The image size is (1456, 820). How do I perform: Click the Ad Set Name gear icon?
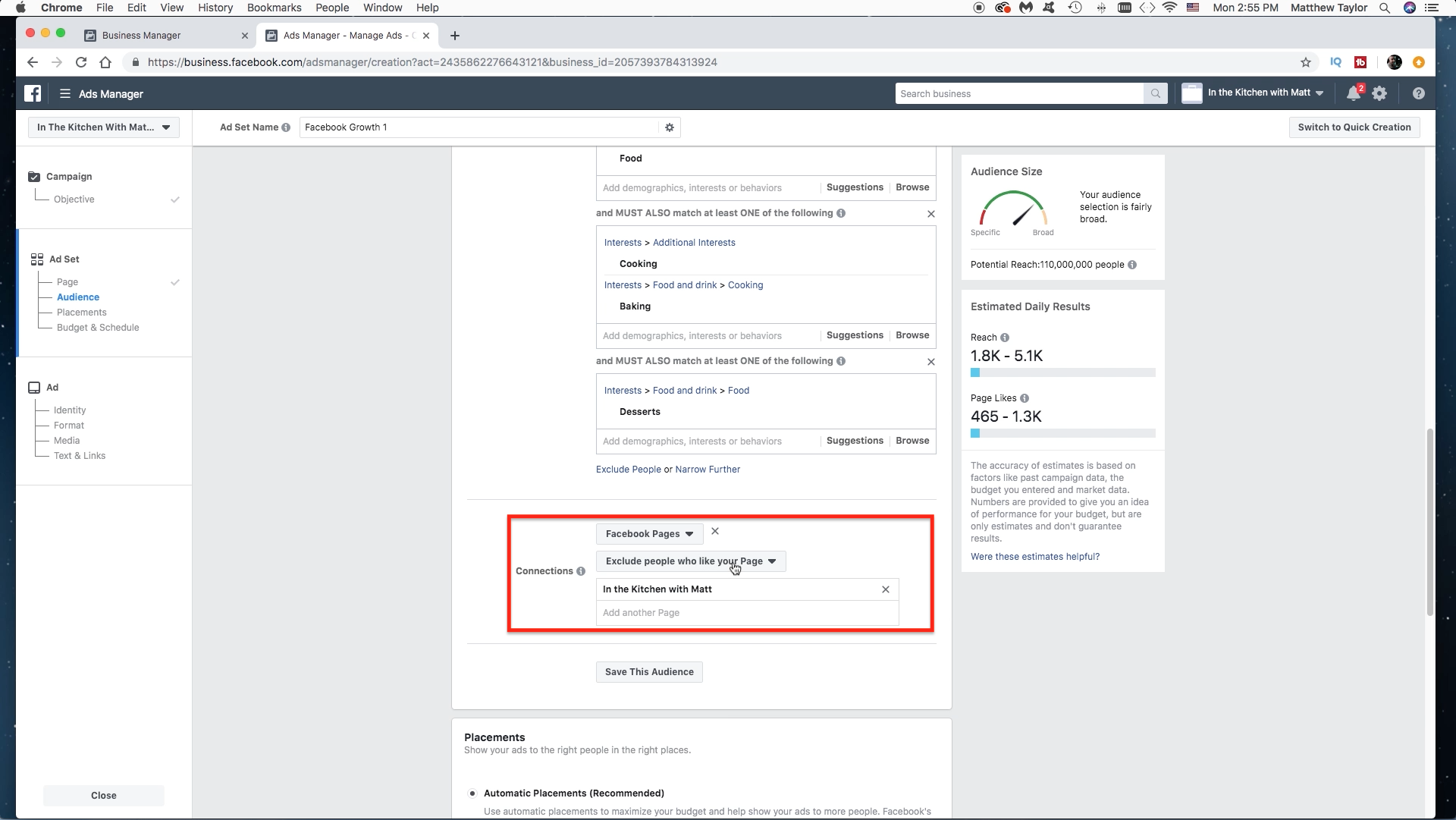coord(670,127)
